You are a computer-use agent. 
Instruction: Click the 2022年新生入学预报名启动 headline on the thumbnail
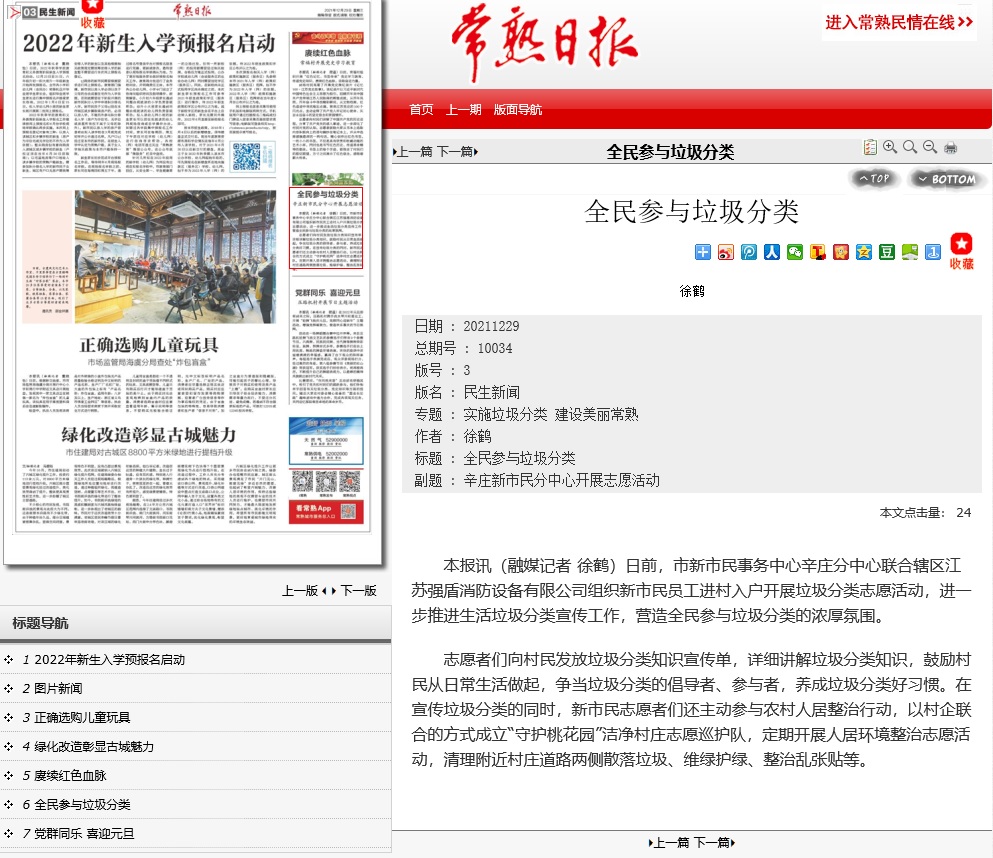[x=149, y=43]
